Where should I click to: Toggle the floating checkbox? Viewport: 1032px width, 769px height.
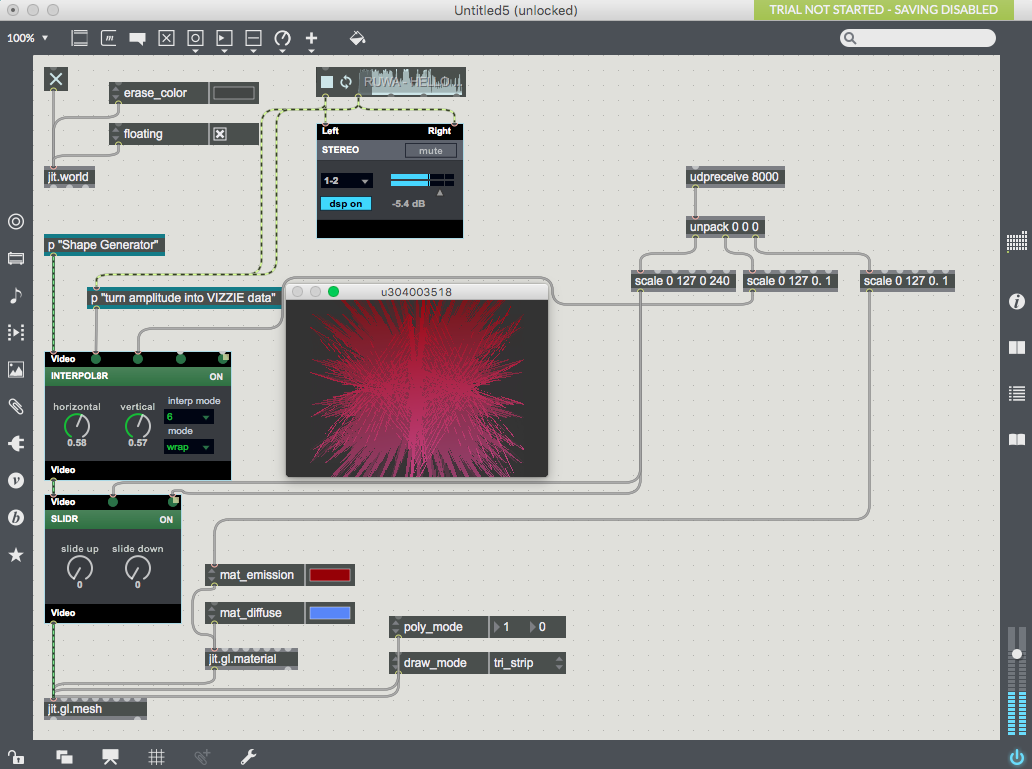pos(220,134)
